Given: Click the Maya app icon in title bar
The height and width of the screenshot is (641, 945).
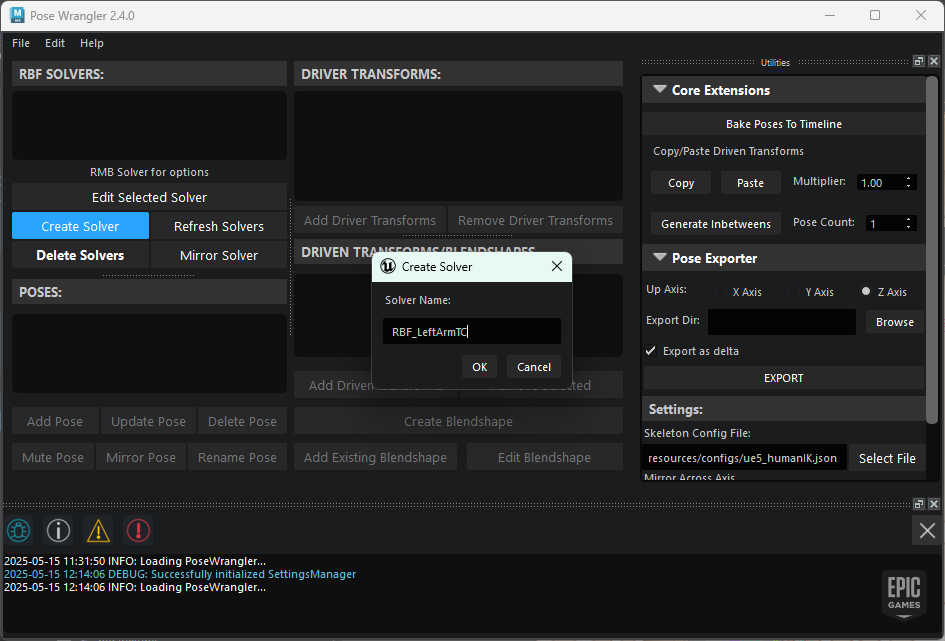Looking at the screenshot, I should coord(17,15).
